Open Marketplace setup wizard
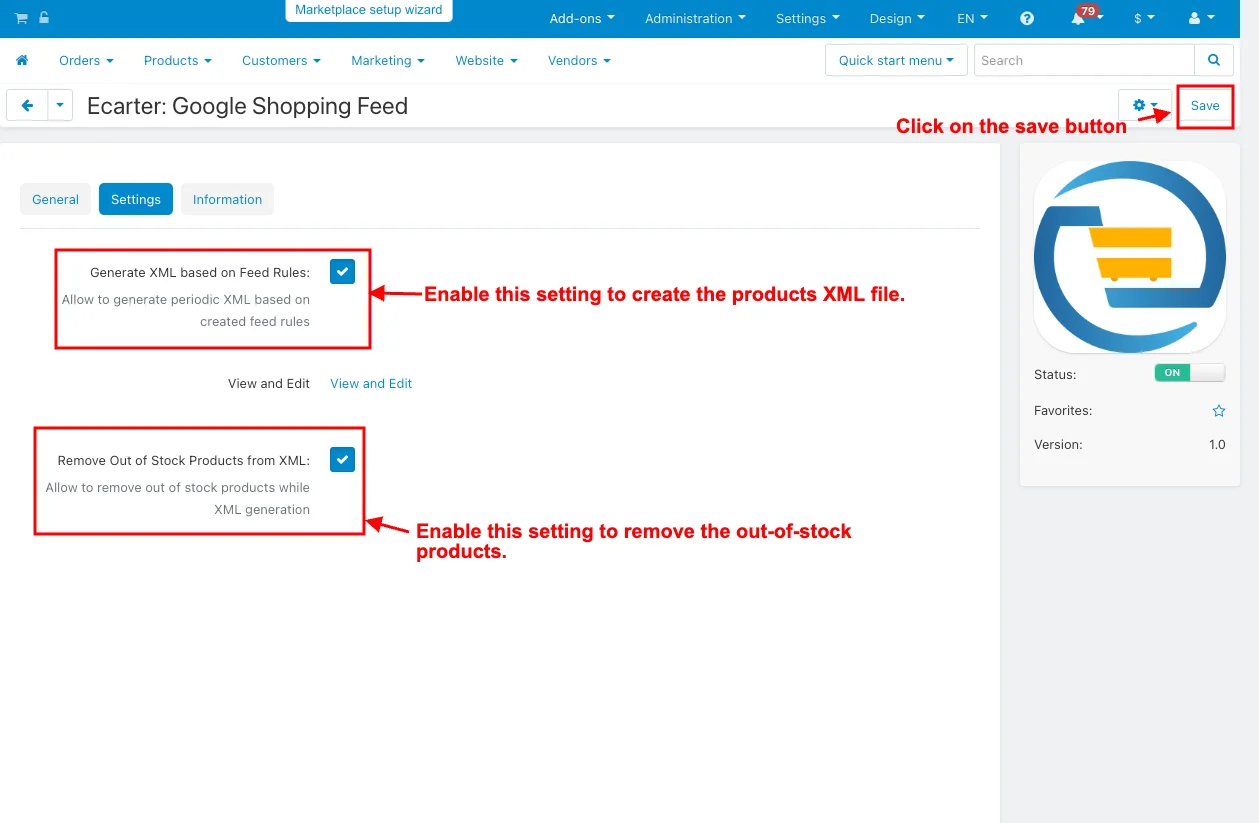The image size is (1259, 823). coord(368,10)
